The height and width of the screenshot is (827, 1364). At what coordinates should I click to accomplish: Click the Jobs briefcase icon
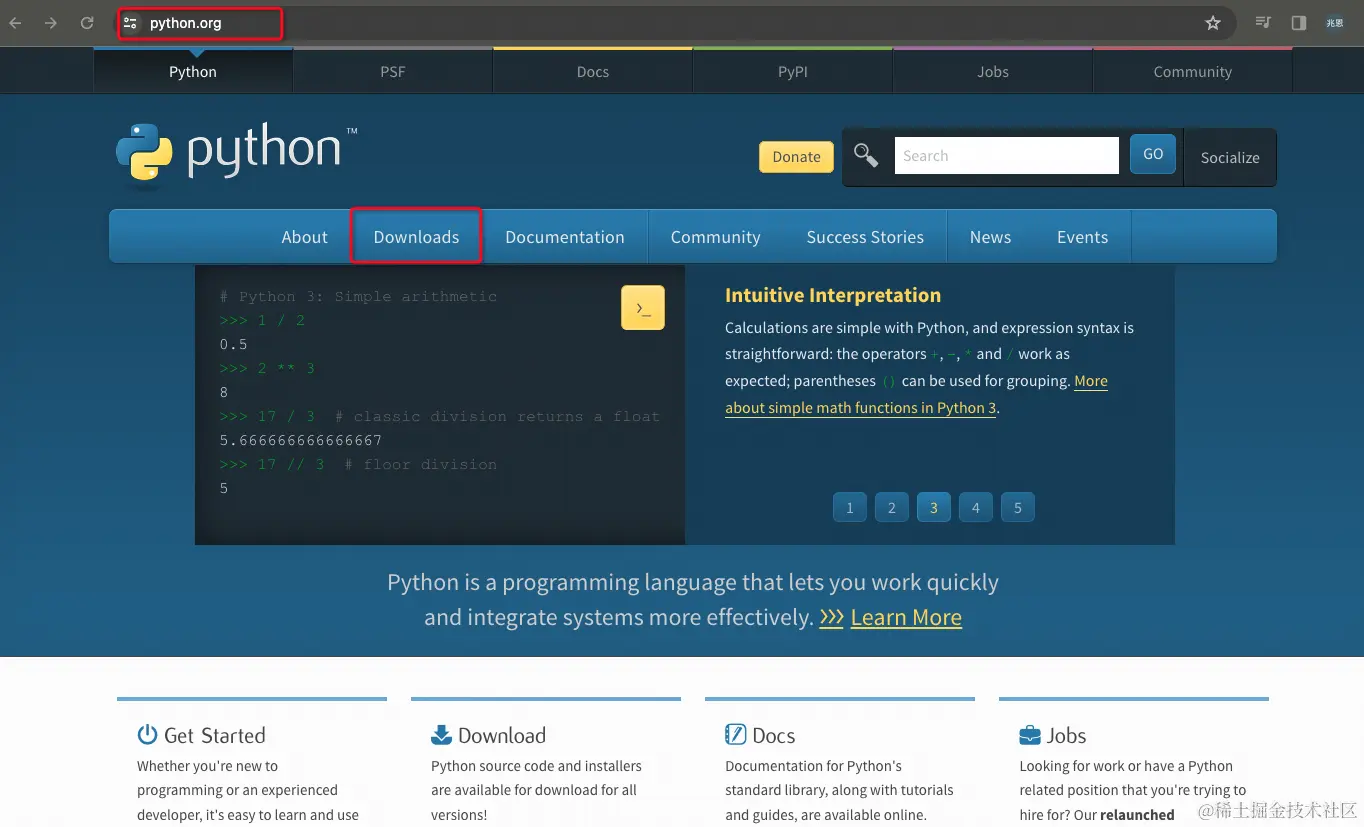coord(1030,736)
